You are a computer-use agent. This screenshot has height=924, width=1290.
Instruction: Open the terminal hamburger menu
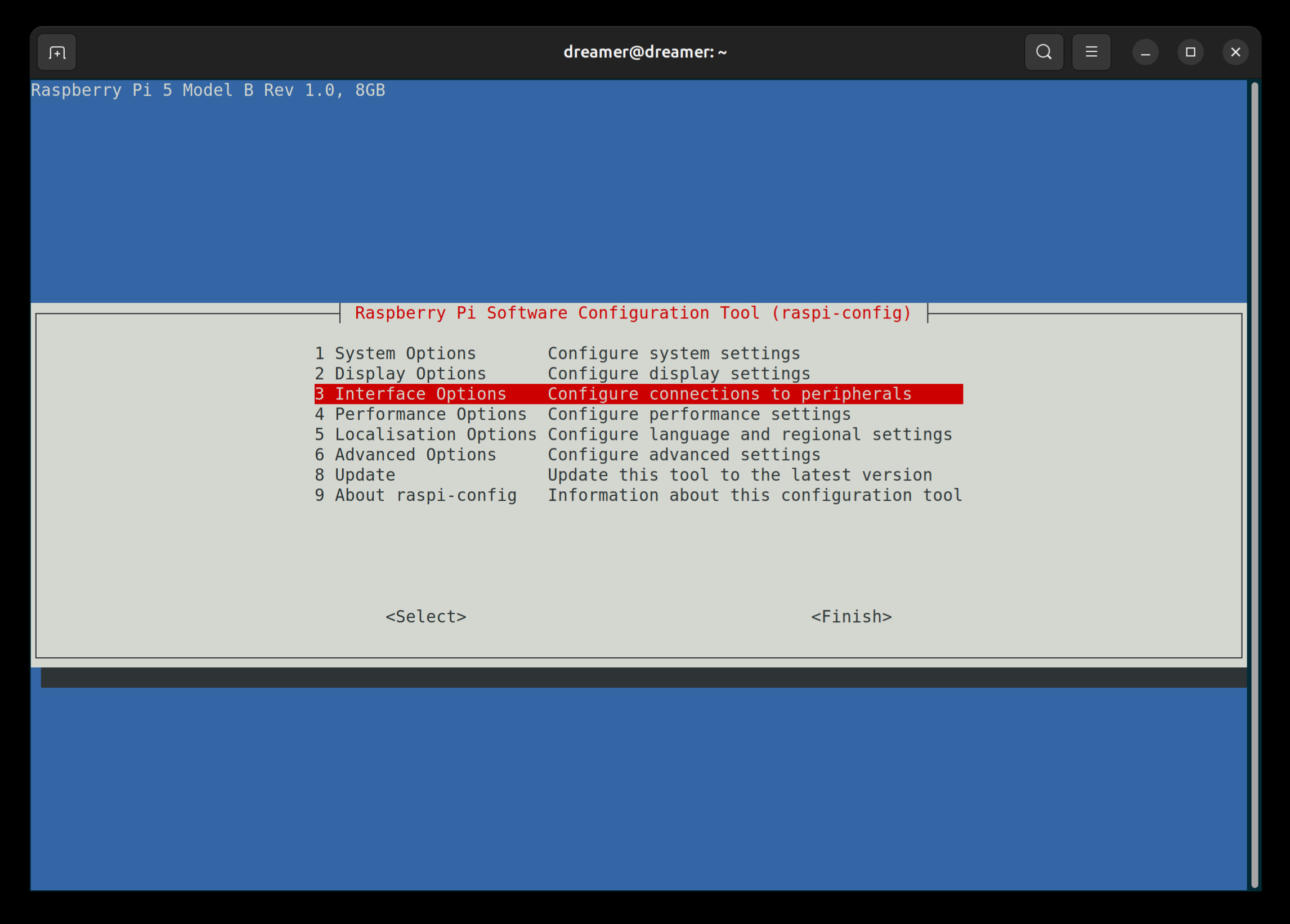[1091, 52]
